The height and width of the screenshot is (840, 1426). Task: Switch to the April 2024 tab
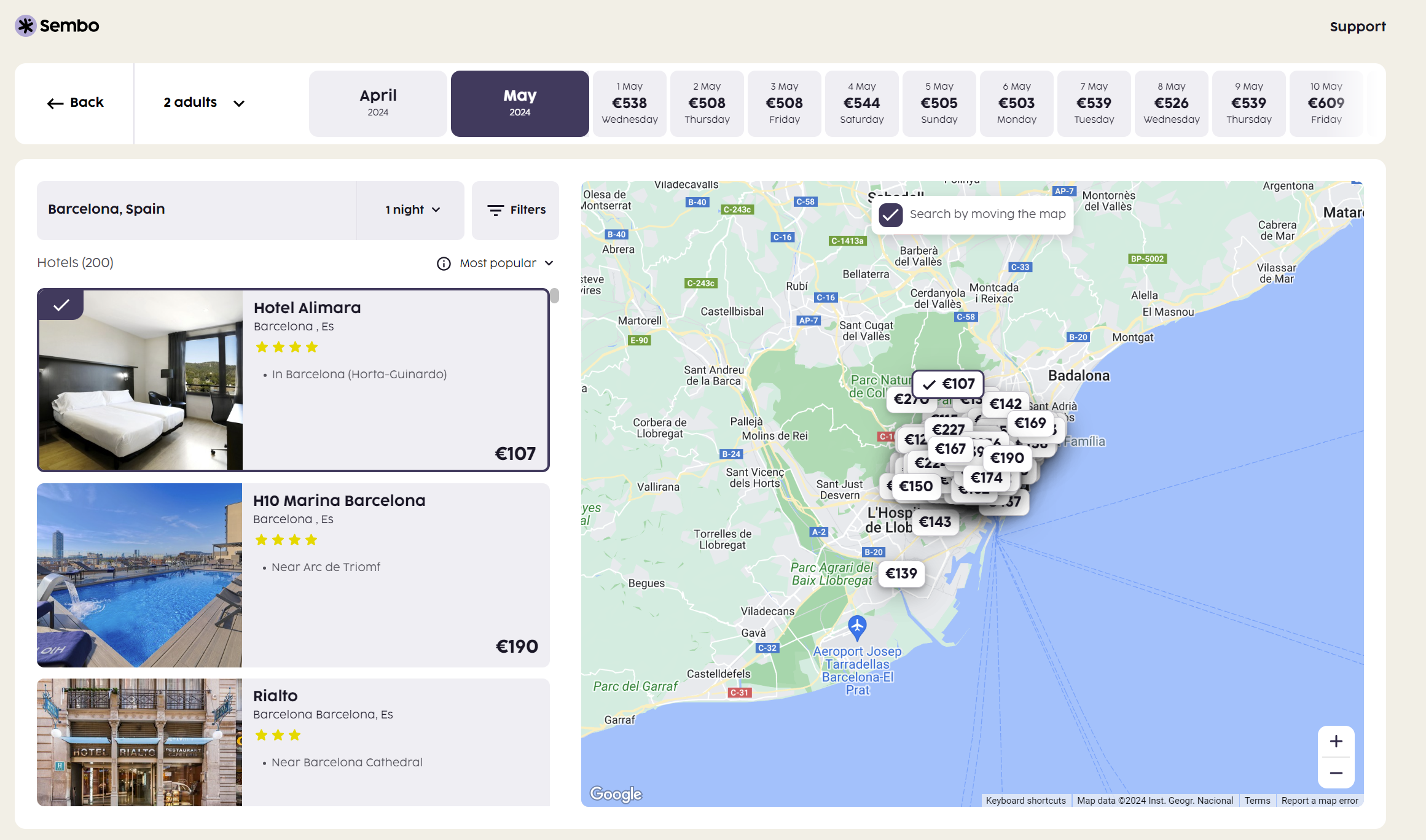[x=378, y=103]
